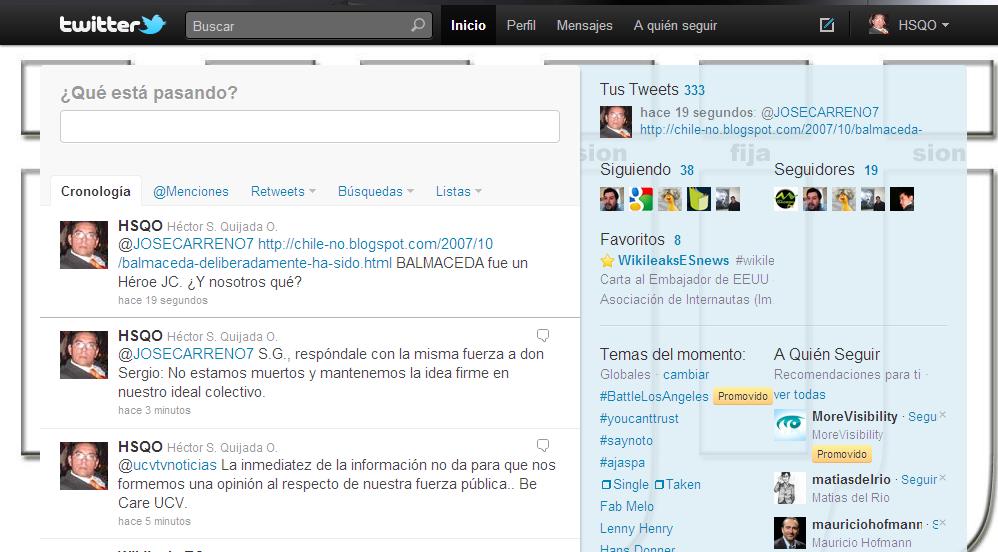The height and width of the screenshot is (552, 998).
Task: Open the Favoritos 8 list
Action: pyautogui.click(x=640, y=239)
